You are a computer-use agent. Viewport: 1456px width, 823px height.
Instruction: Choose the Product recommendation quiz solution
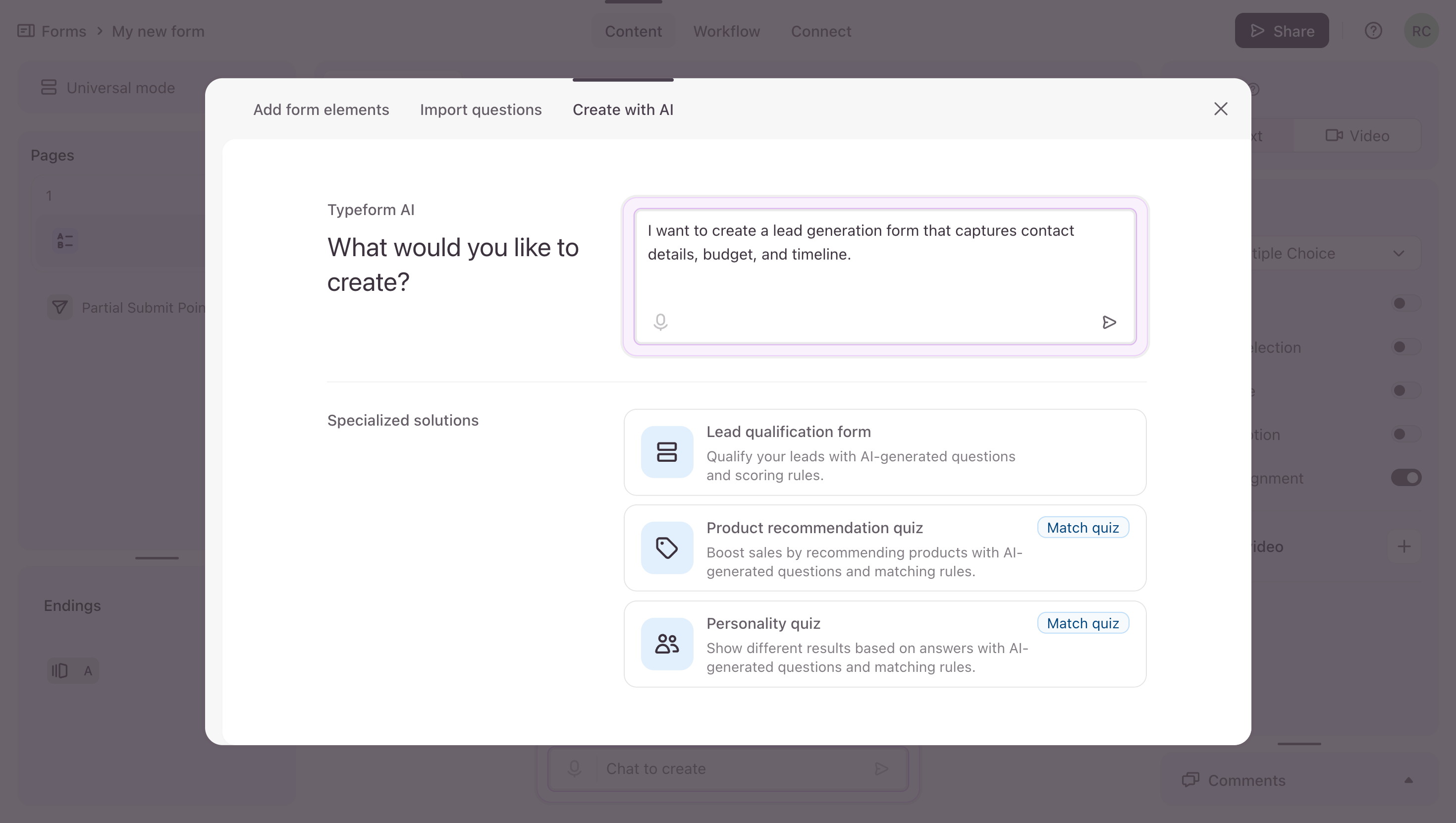885,548
